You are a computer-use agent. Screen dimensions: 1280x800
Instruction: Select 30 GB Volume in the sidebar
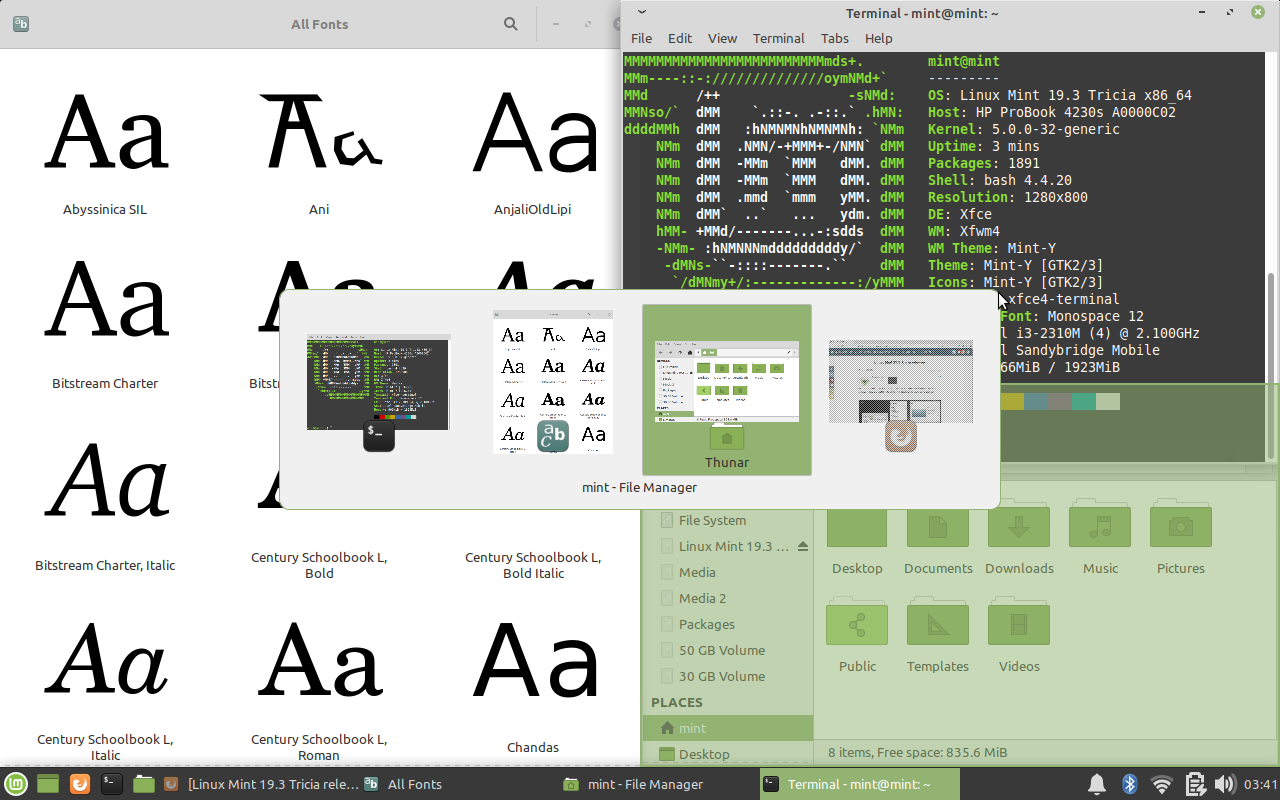click(x=728, y=676)
